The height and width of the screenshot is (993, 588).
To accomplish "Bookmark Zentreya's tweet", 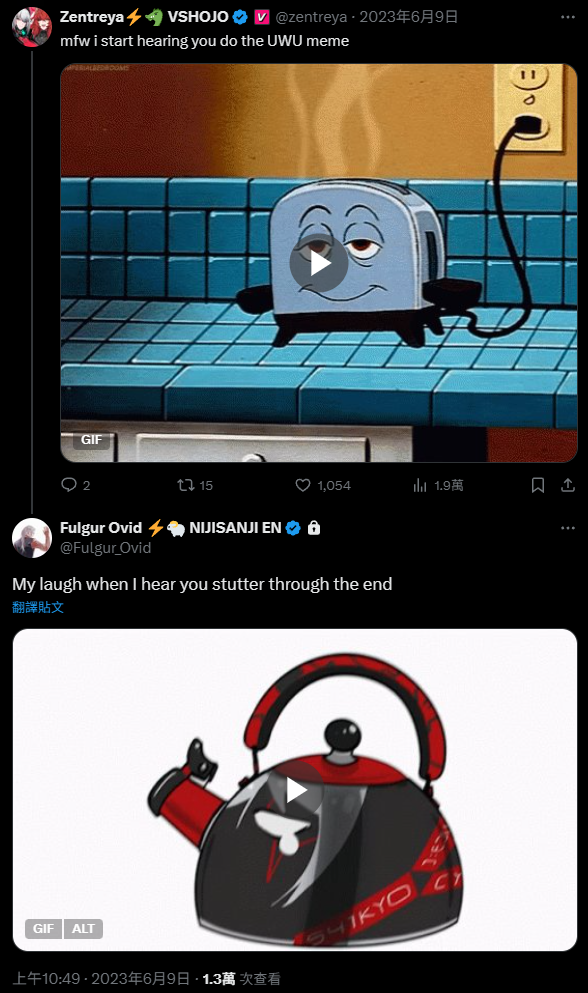I will tap(538, 485).
